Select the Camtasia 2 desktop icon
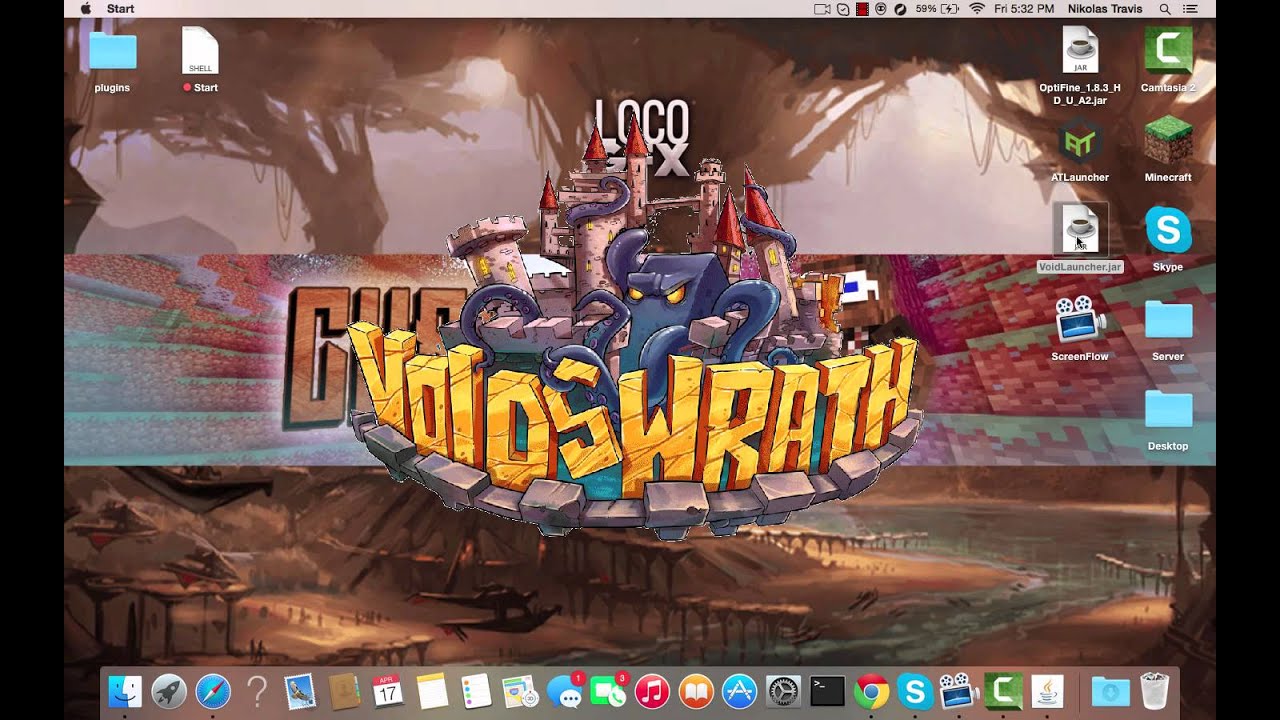1280x720 pixels. point(1168,50)
